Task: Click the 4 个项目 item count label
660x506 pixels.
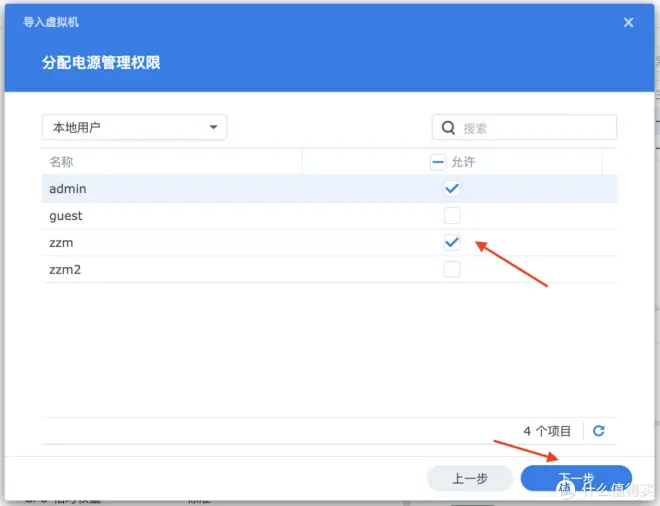Action: coord(547,431)
